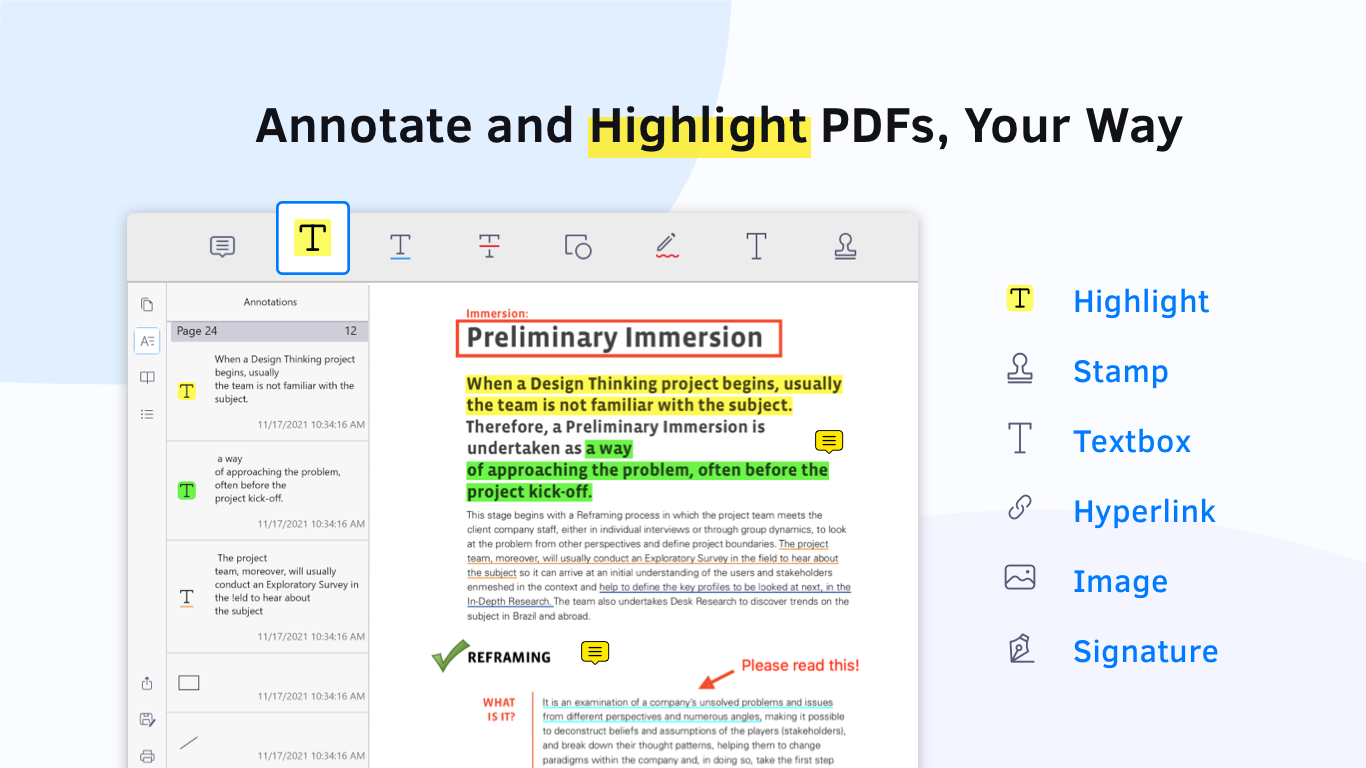Click the "Hyperlink" feature label
The height and width of the screenshot is (768, 1366).
1144,511
